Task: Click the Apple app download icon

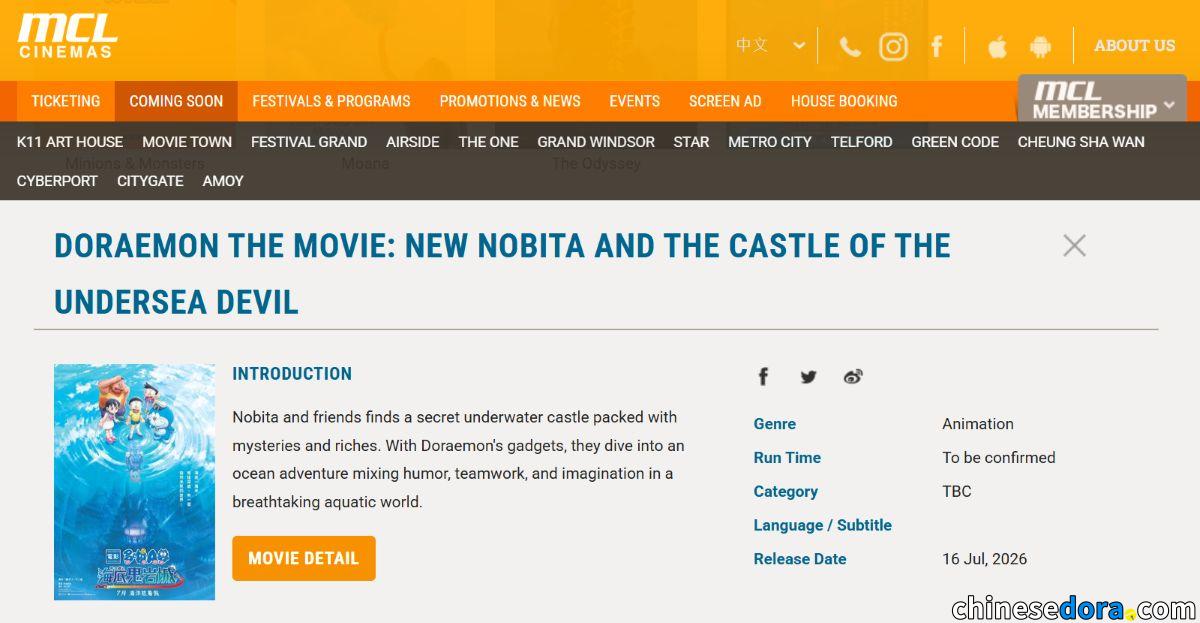Action: [x=997, y=47]
